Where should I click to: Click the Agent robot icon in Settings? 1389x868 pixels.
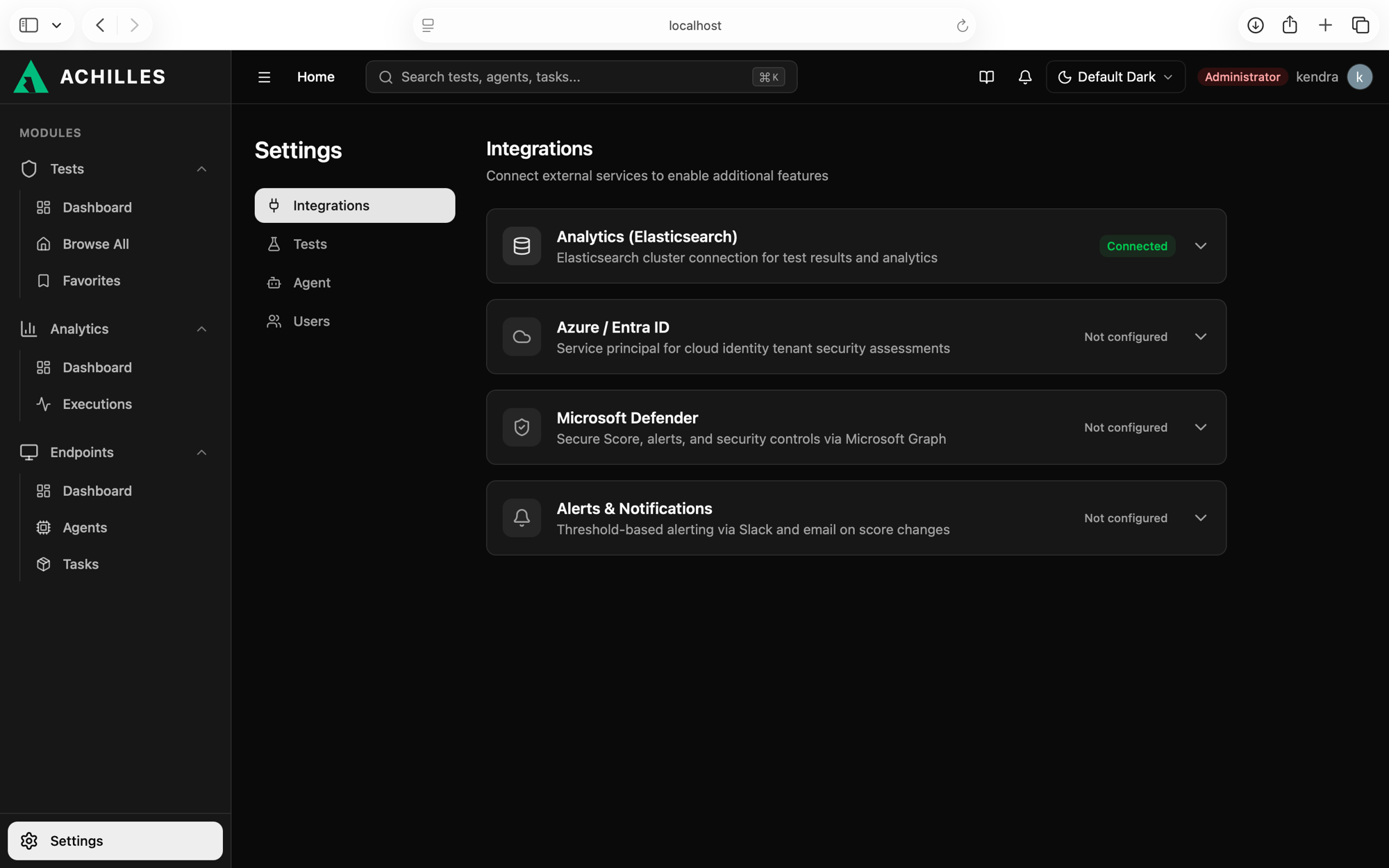(274, 283)
